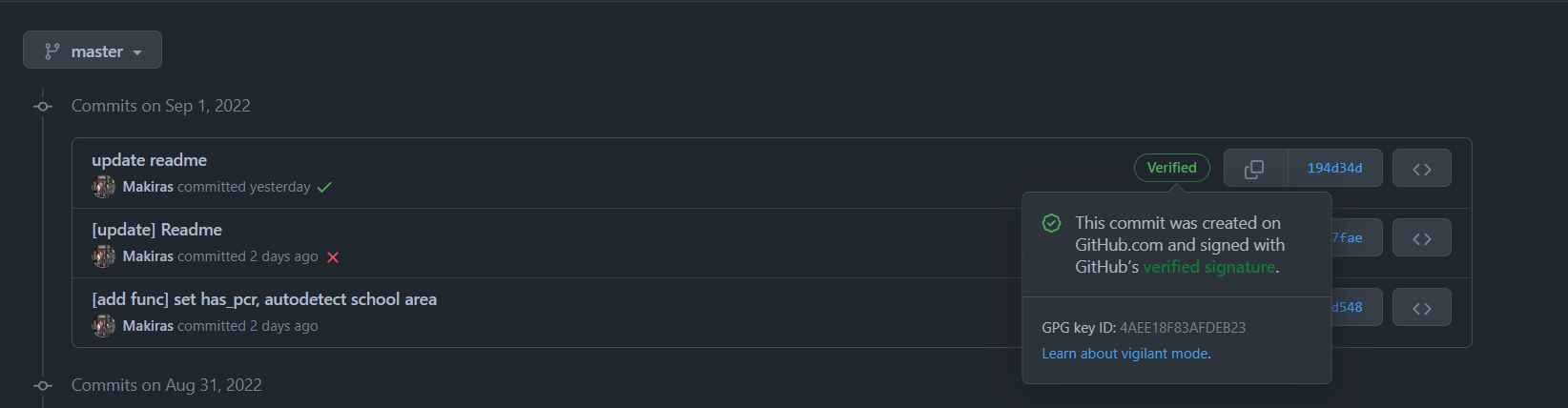Screen dimensions: 1568x408
Task: Browse repository at the 194d34d commit
Action: pyautogui.click(x=1421, y=169)
